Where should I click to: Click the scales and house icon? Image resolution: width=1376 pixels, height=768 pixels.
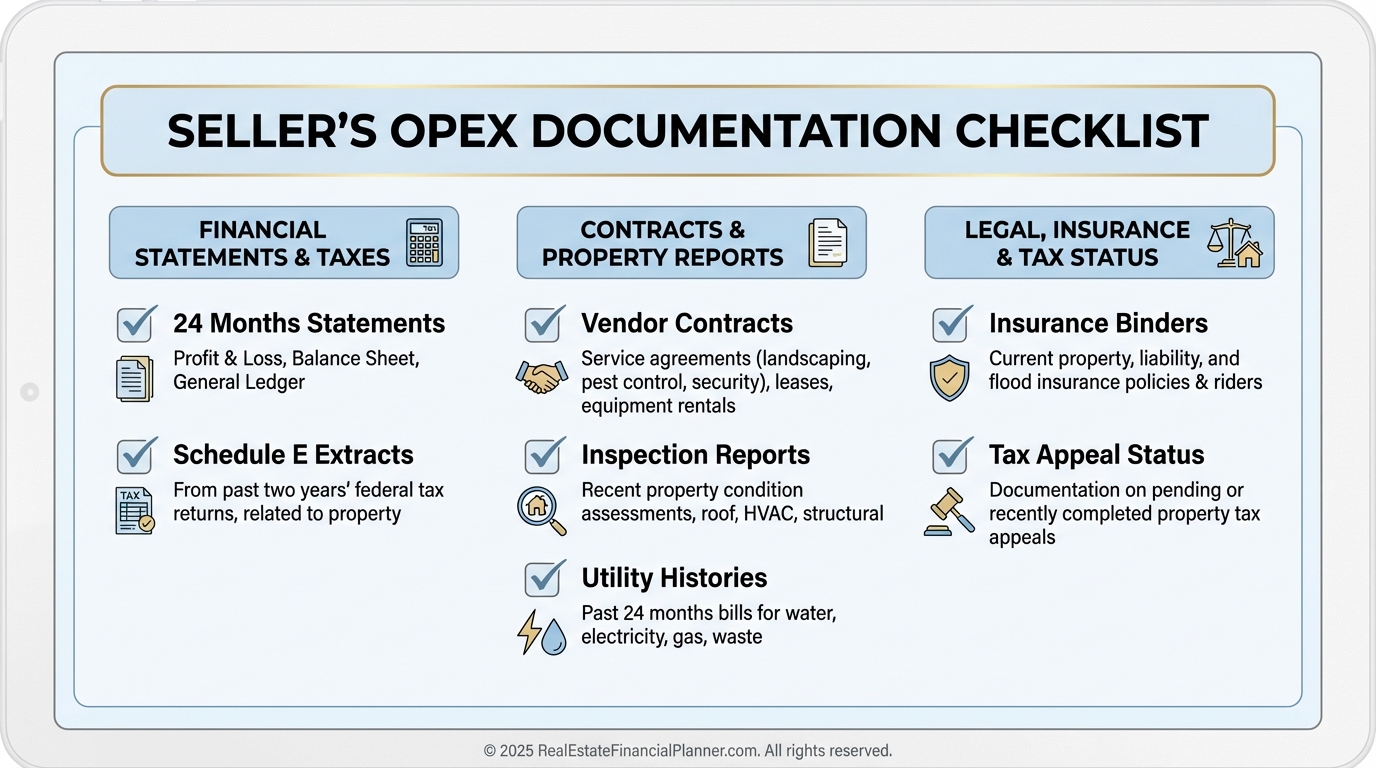pos(1234,243)
